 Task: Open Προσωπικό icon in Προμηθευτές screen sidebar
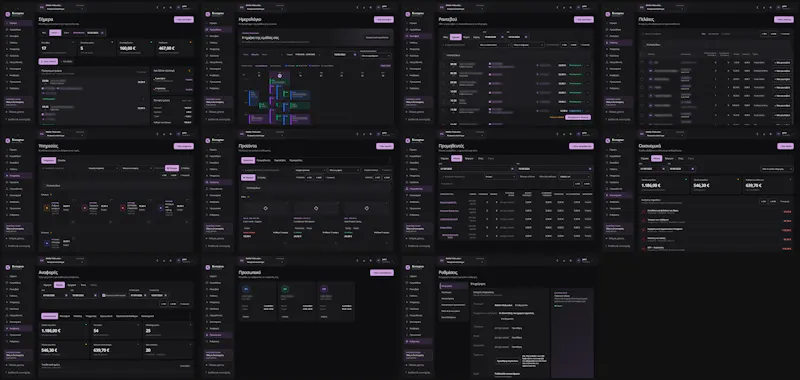coord(408,208)
